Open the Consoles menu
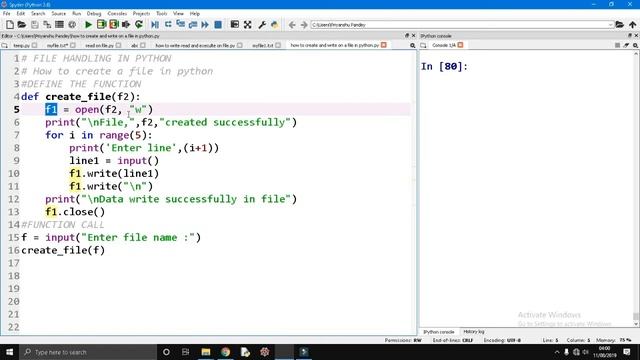This screenshot has width=640, height=360. tap(117, 13)
